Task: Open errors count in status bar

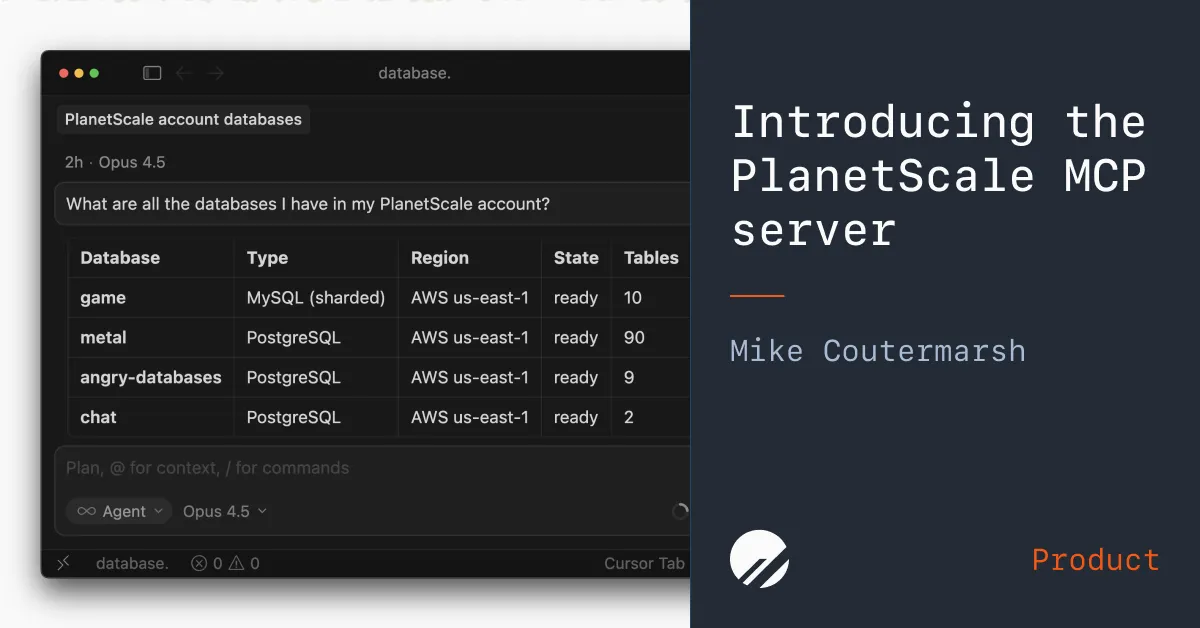Action: [207, 563]
